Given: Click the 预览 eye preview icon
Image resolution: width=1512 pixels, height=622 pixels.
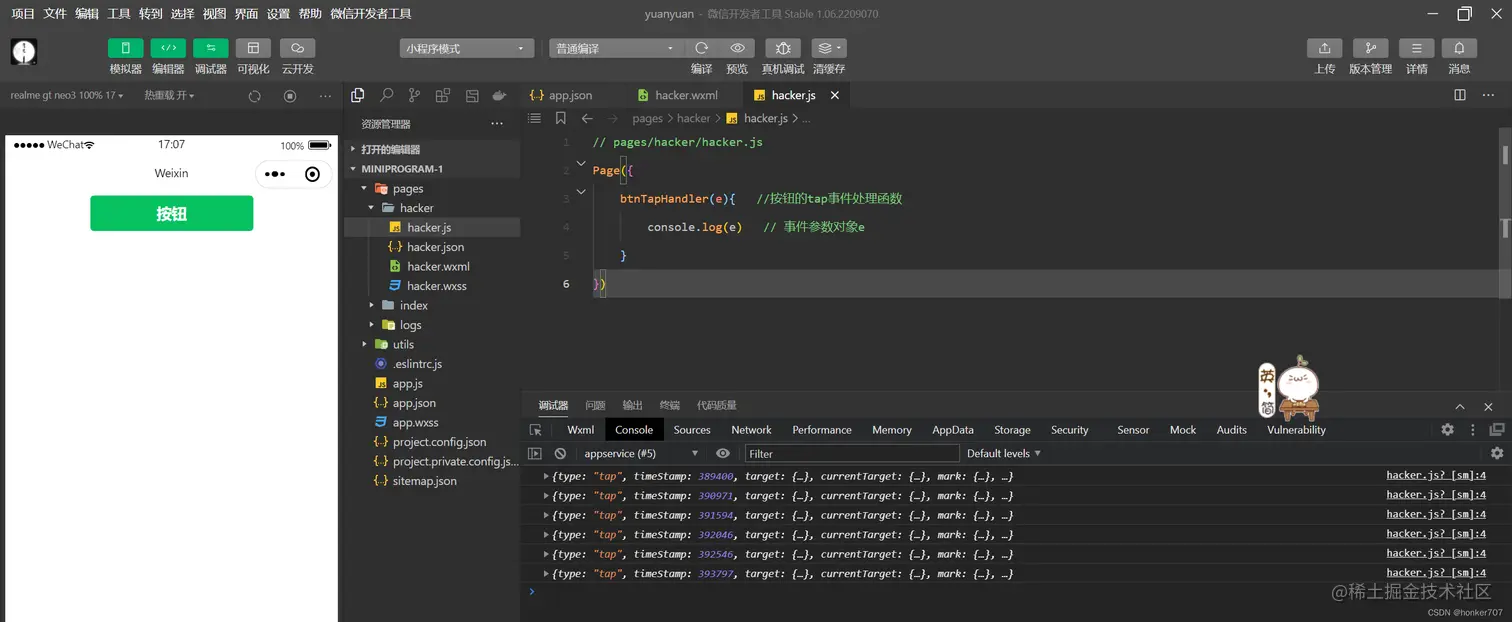Looking at the screenshot, I should click(737, 48).
